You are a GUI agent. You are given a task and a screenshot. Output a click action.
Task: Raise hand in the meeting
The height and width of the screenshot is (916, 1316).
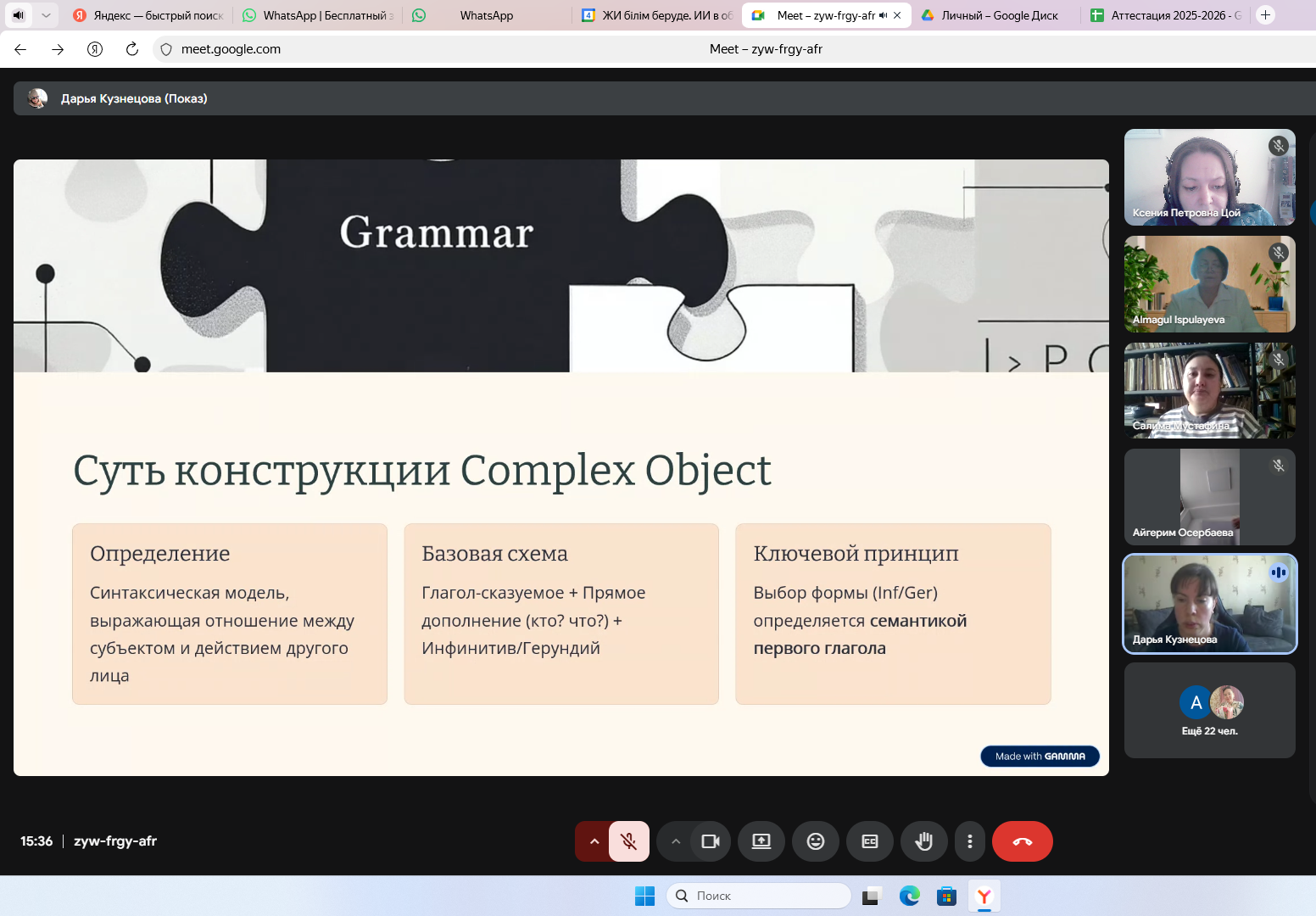tap(924, 841)
